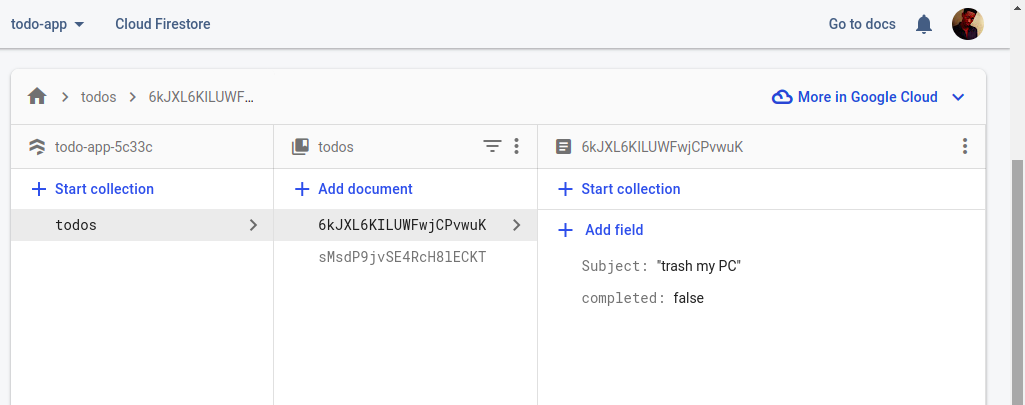The height and width of the screenshot is (405, 1025).
Task: Open document panel three-dot menu
Action: click(x=964, y=147)
